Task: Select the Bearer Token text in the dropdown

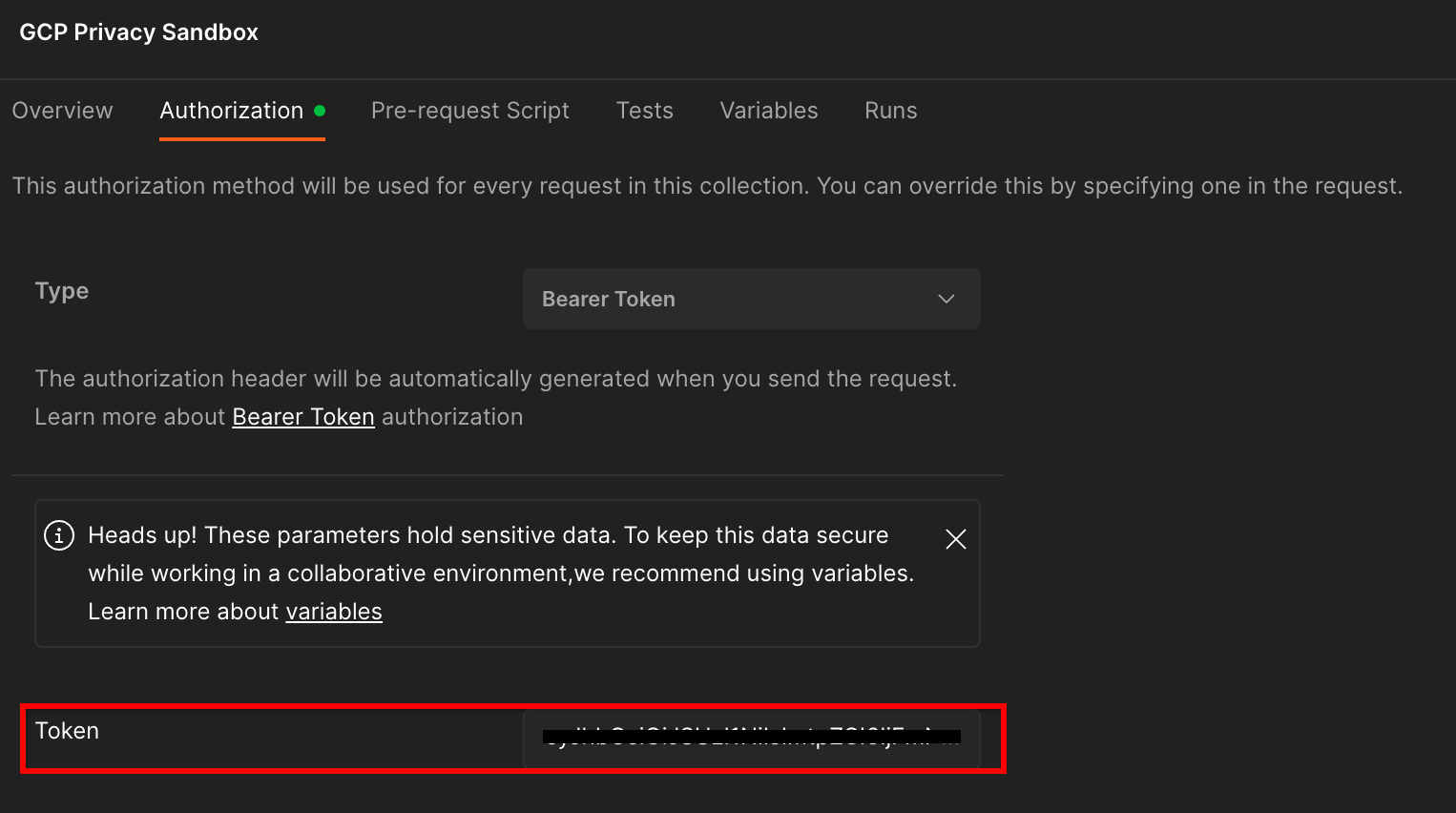Action: coord(609,299)
